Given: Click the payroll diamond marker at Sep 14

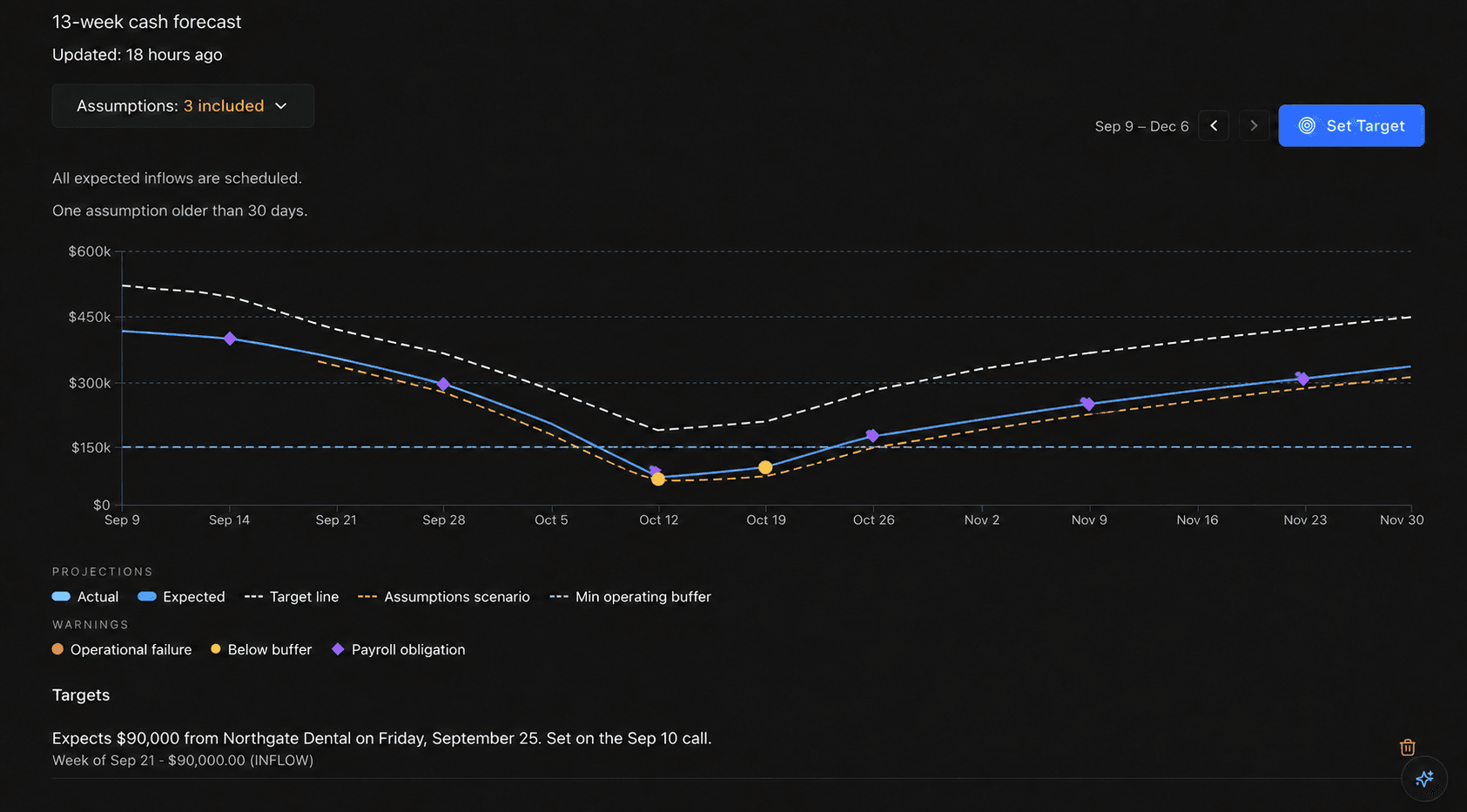Looking at the screenshot, I should [230, 339].
